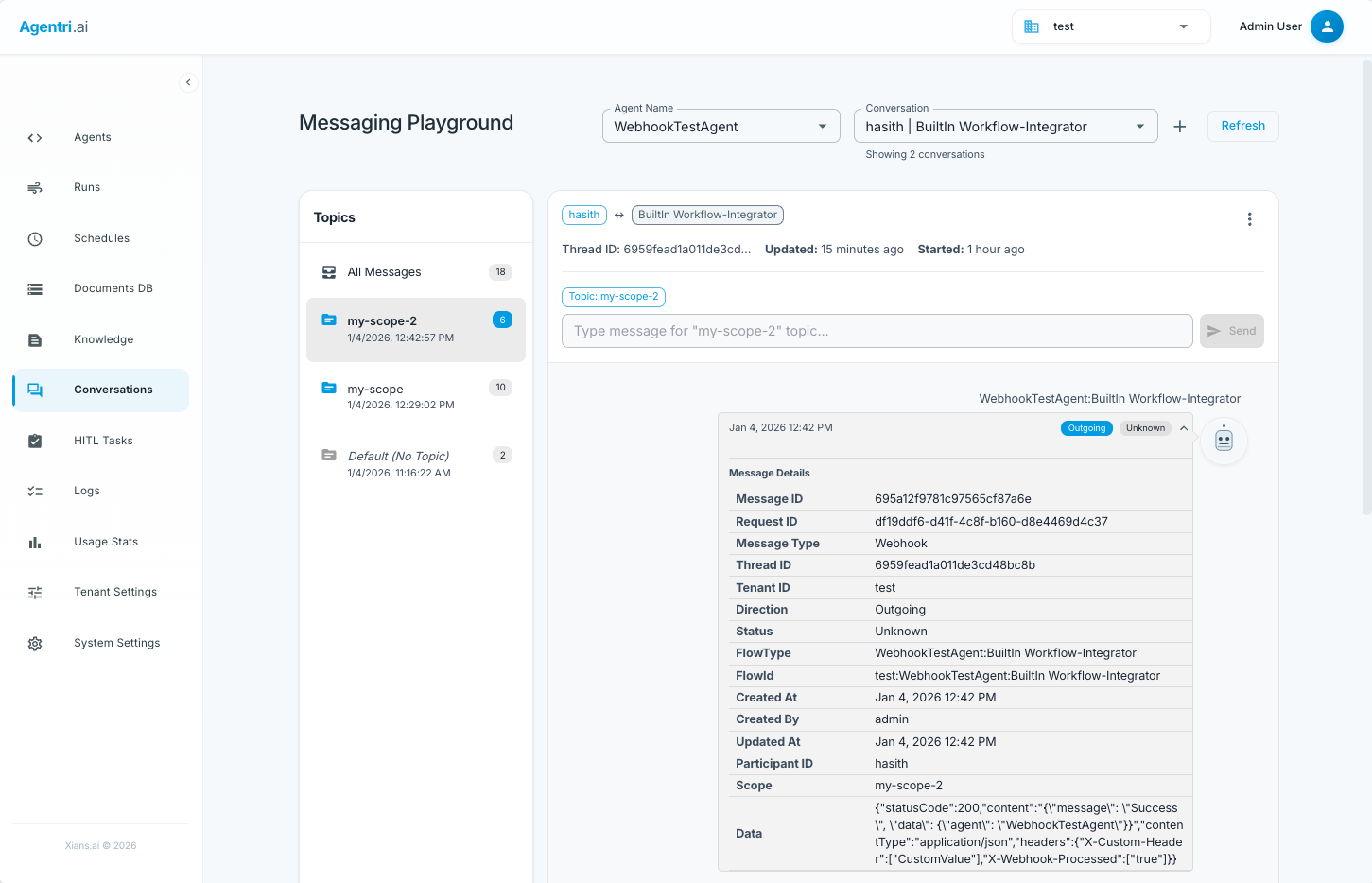
Task: Open the Conversation selection dropdown
Action: [x=1005, y=125]
